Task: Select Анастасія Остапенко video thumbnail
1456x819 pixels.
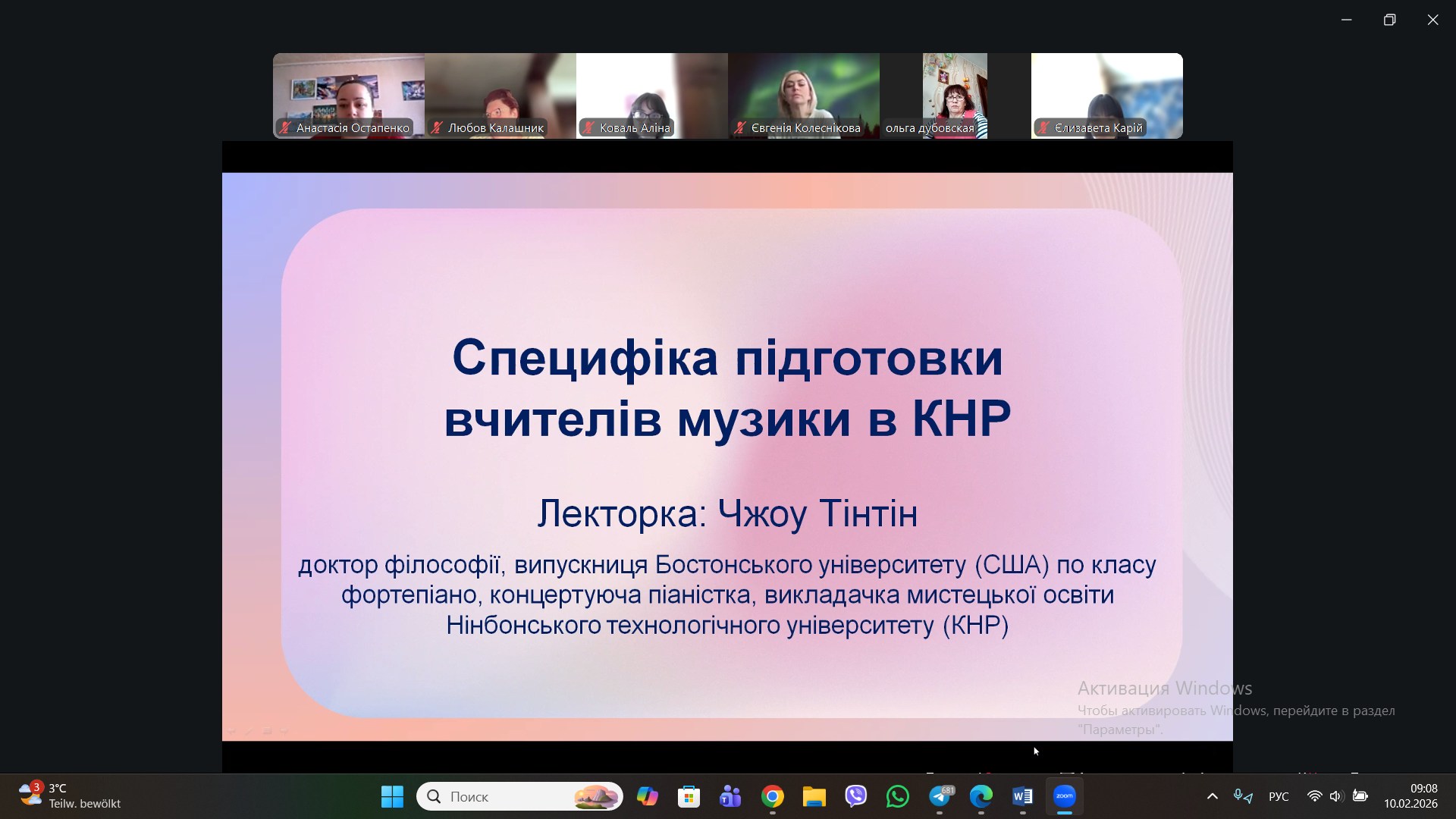Action: 349,96
